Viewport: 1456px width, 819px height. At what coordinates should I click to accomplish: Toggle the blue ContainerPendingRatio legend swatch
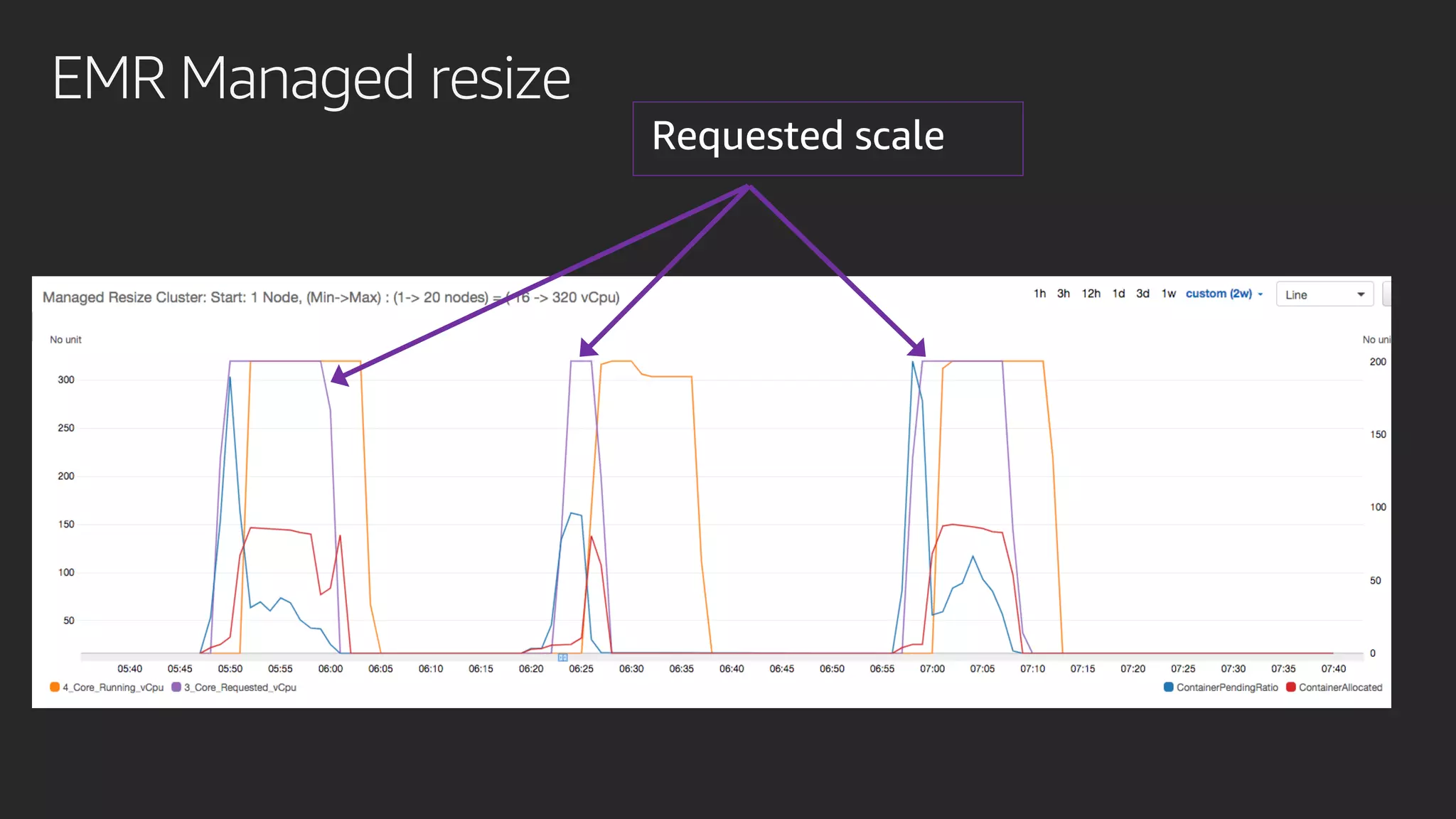coord(1168,687)
